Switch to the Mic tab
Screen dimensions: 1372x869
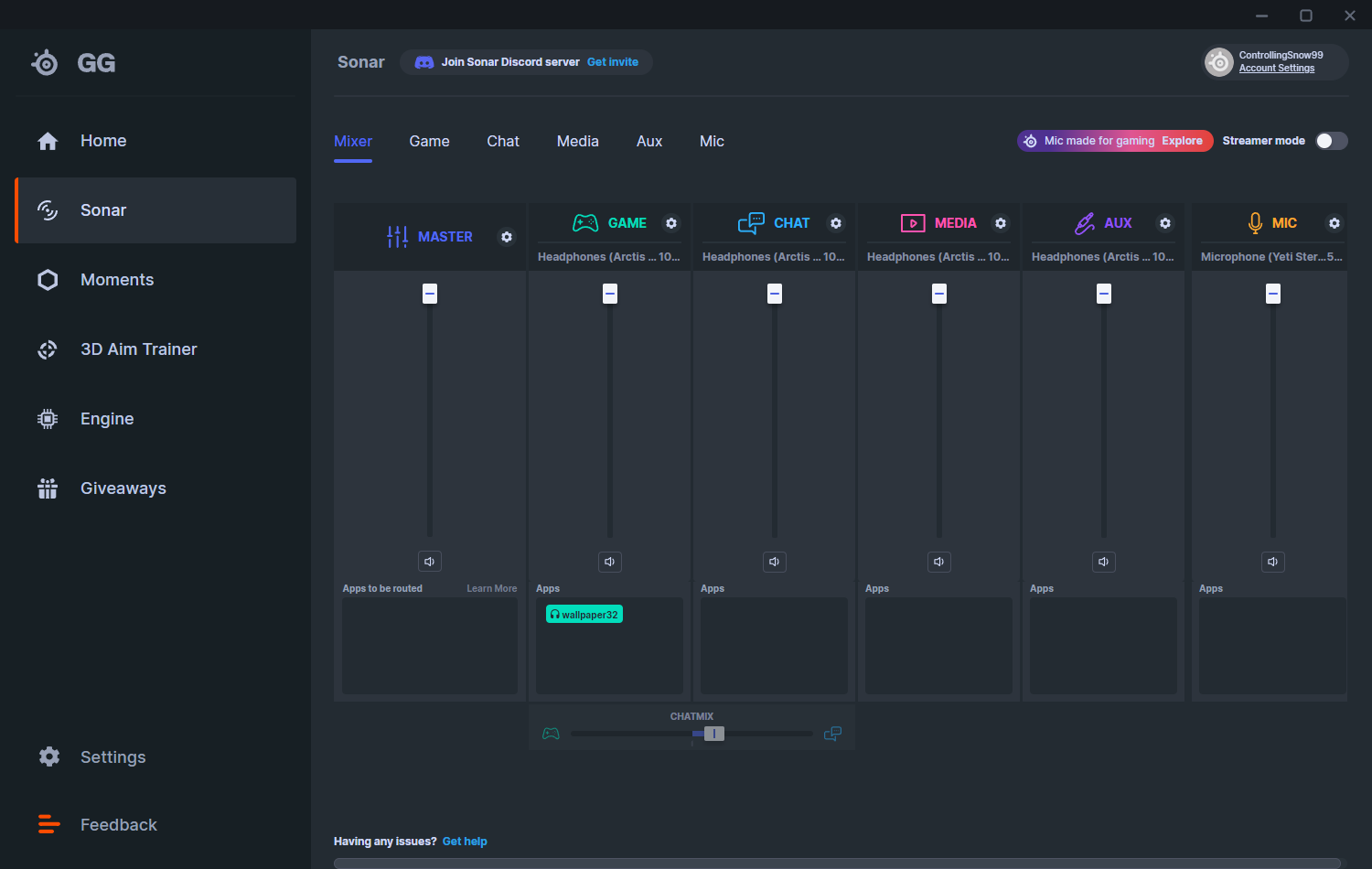point(712,142)
